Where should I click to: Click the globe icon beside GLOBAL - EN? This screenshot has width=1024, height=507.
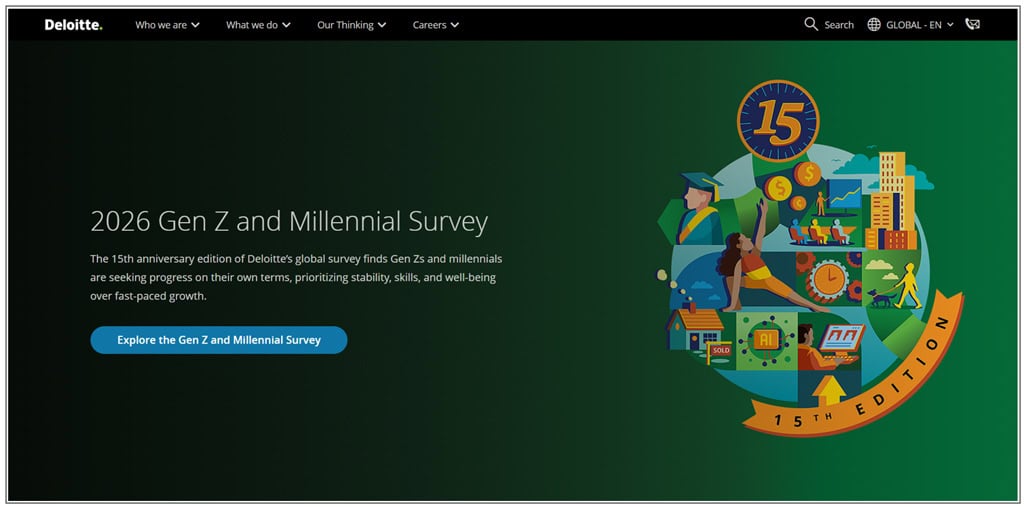[x=874, y=25]
